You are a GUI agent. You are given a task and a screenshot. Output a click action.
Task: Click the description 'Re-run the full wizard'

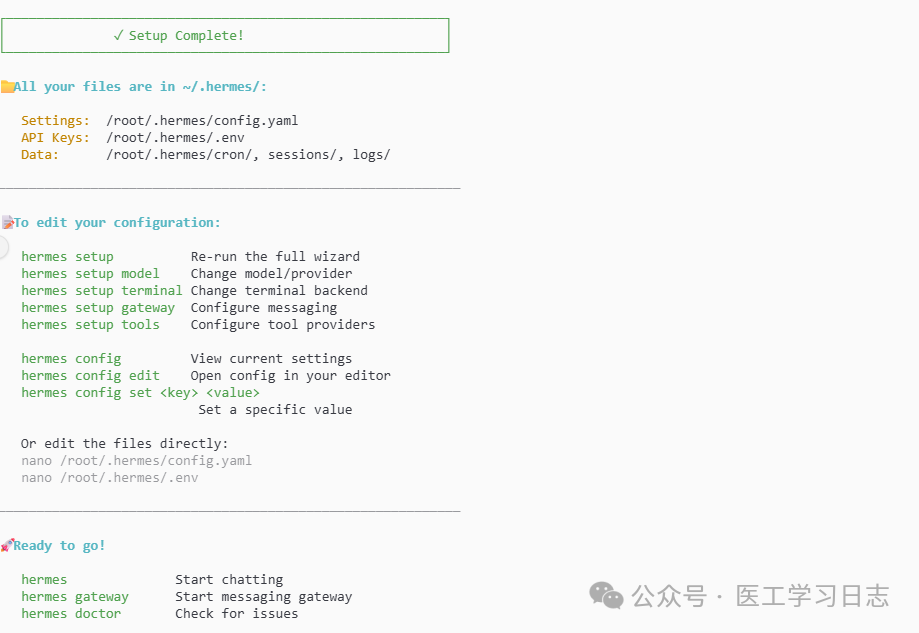[275, 257]
